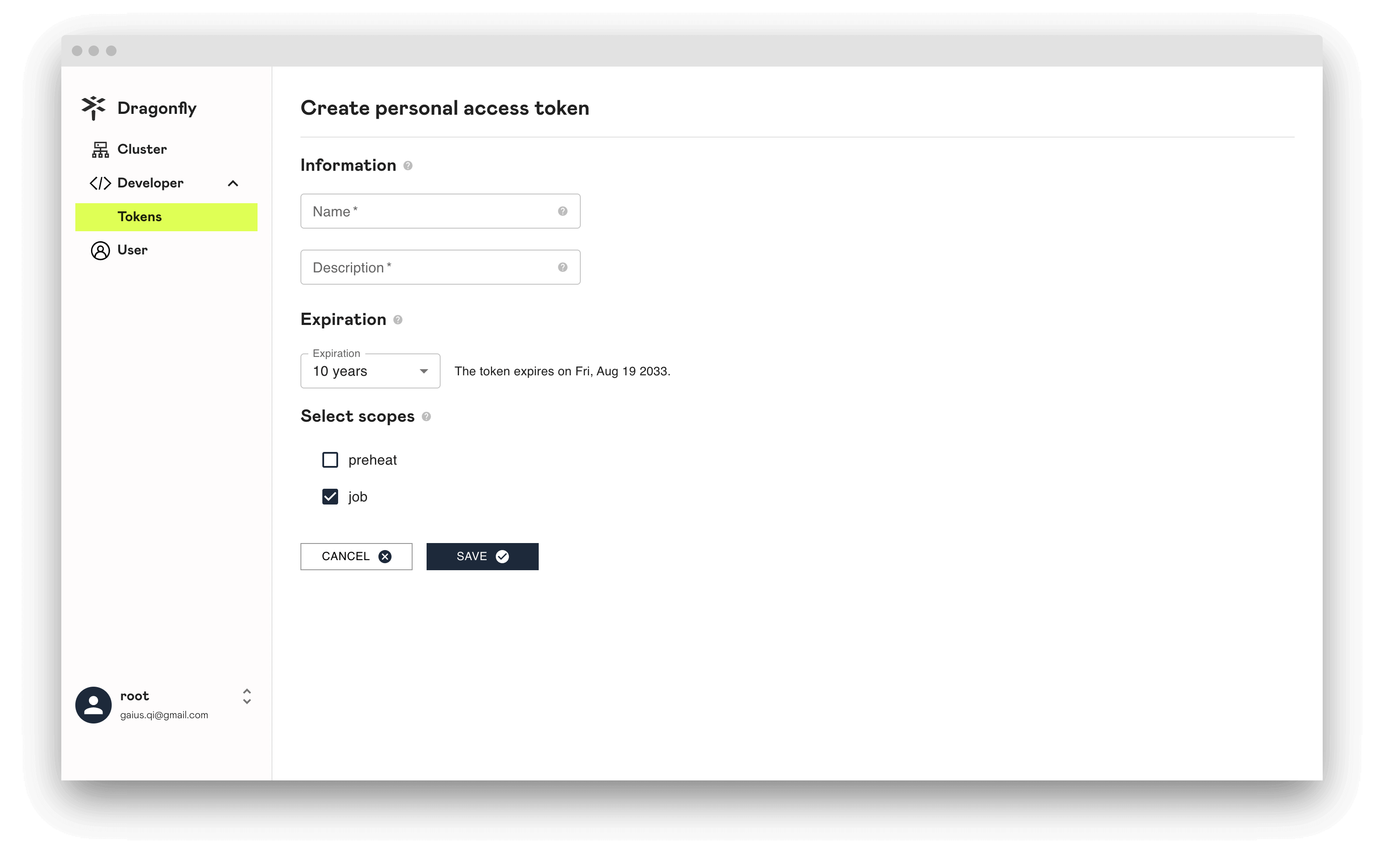The image size is (1384, 868).
Task: Click the Dragonfly logo icon
Action: 94,108
